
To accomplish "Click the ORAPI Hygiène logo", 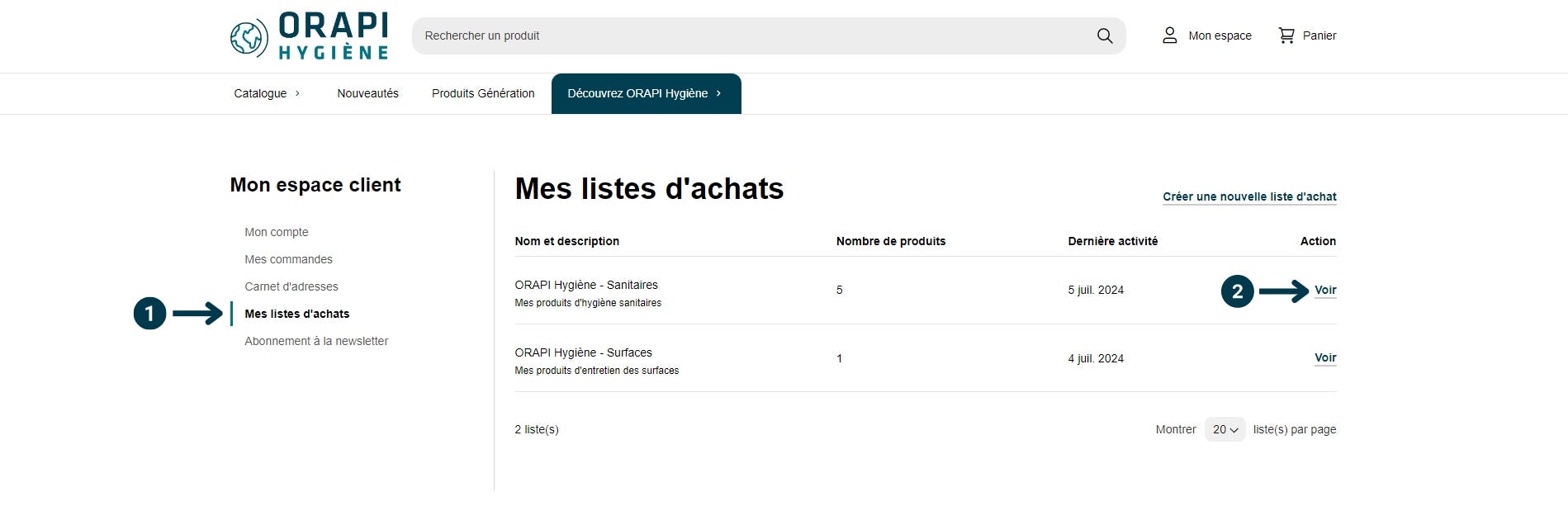I will click(x=309, y=36).
